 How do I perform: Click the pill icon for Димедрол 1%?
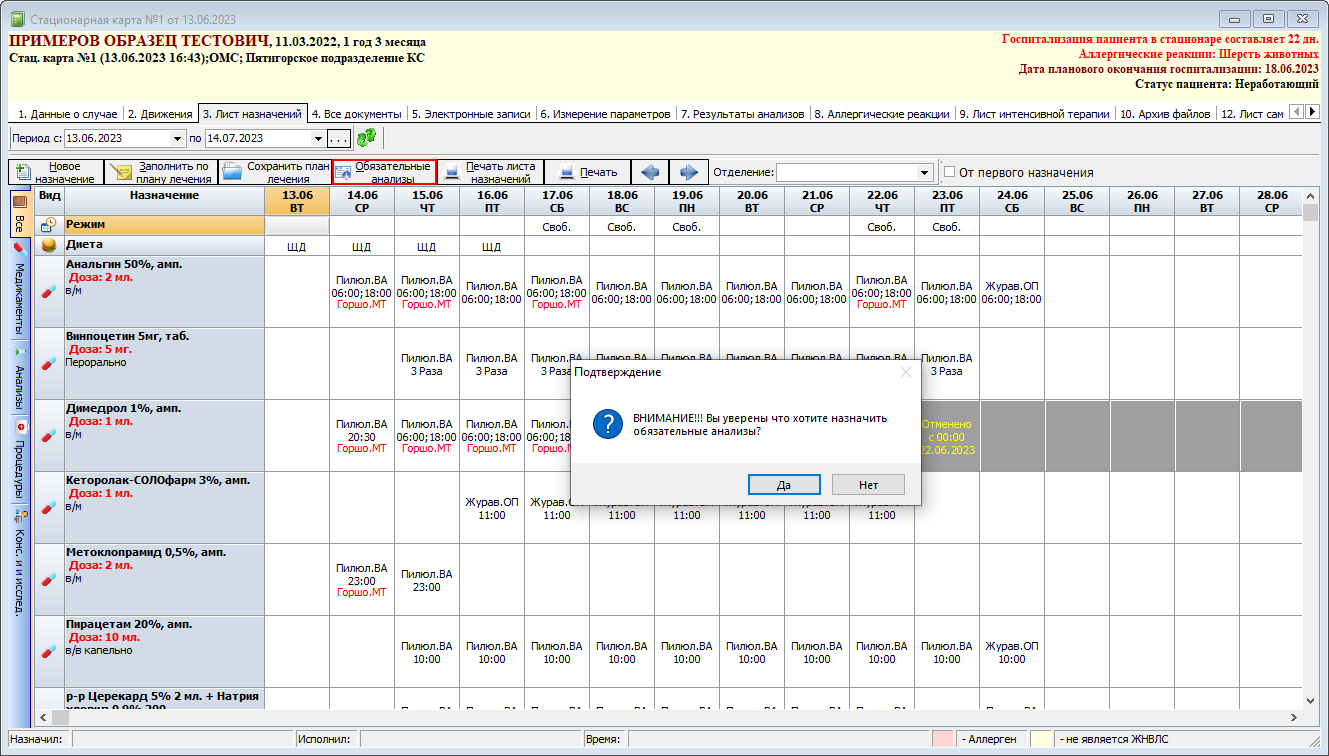(49, 435)
